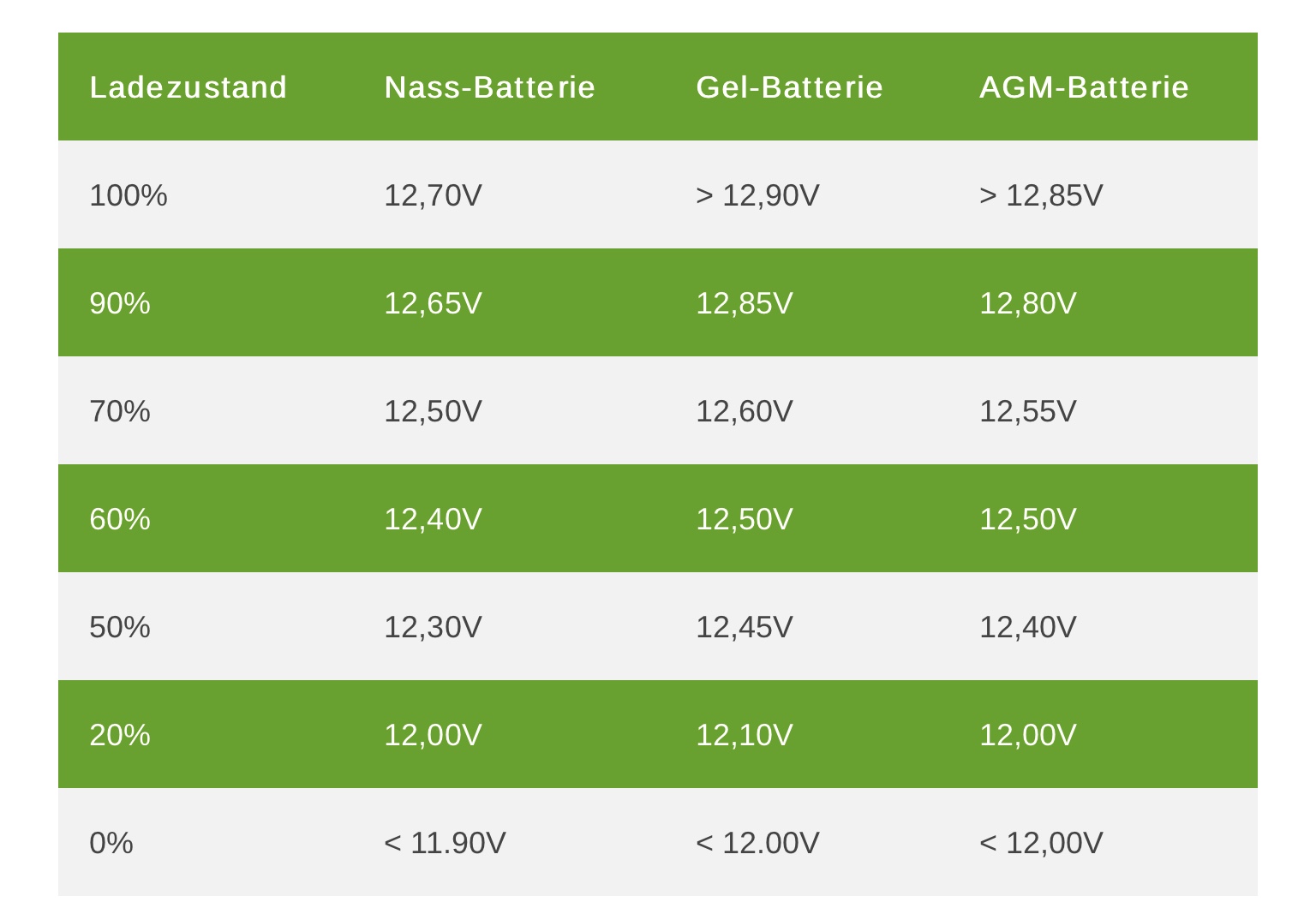The height and width of the screenshot is (914, 1316).
Task: Click the < 11.90V Nass-Batterie value
Action: tap(445, 843)
